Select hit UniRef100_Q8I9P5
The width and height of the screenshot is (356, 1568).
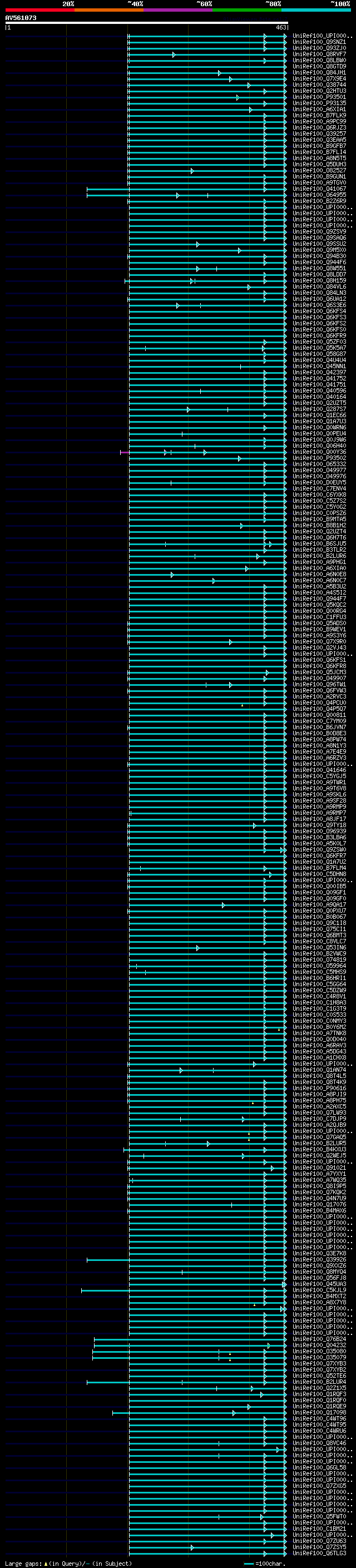point(319,1186)
